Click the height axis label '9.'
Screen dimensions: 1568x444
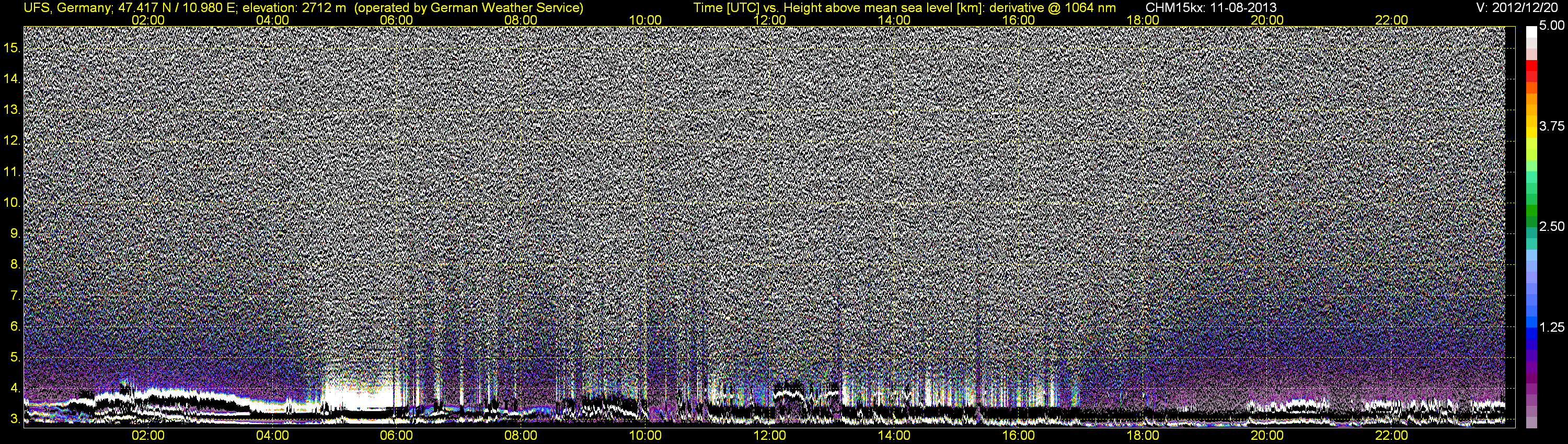[x=15, y=233]
